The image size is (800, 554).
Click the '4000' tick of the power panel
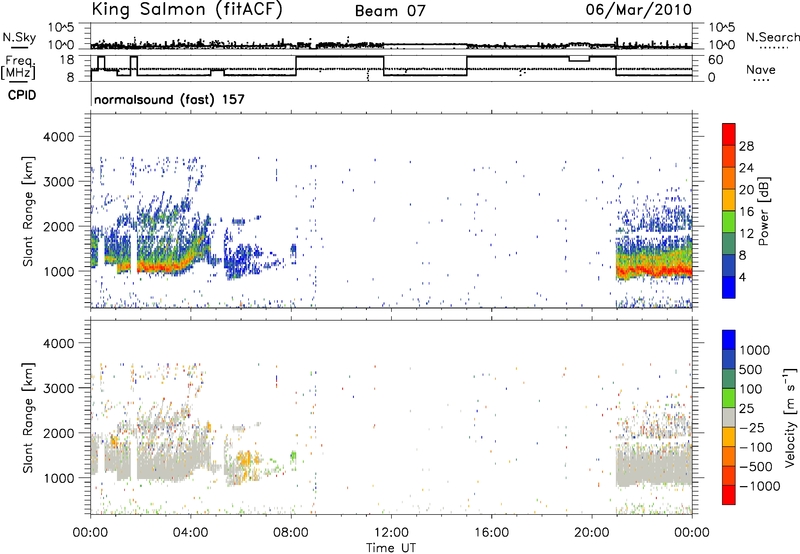(x=58, y=137)
